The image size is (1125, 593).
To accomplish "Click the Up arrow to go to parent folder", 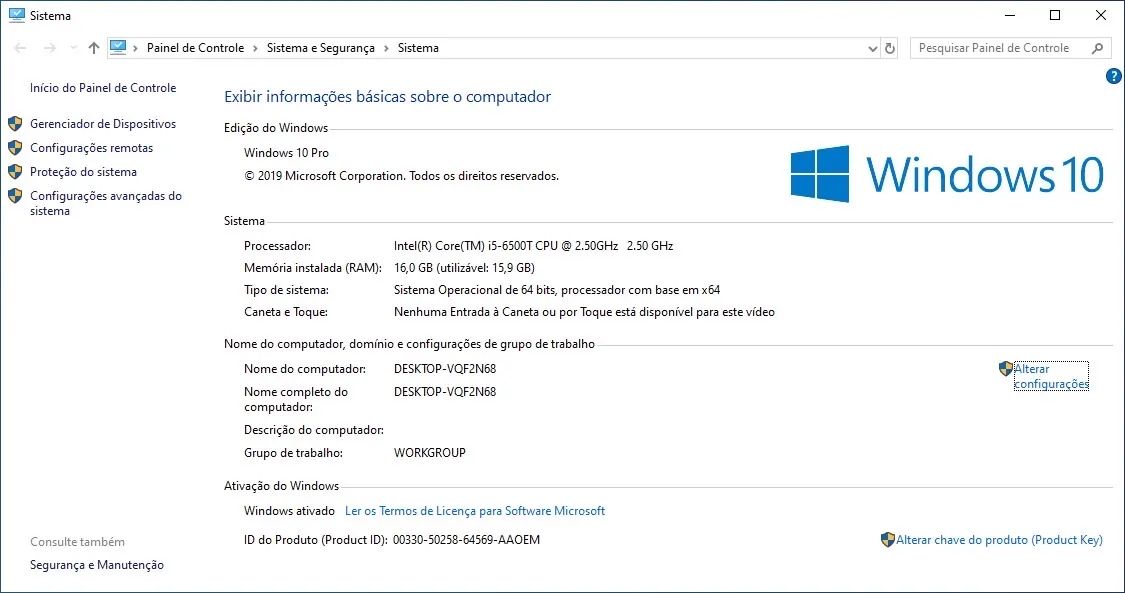I will coord(93,47).
